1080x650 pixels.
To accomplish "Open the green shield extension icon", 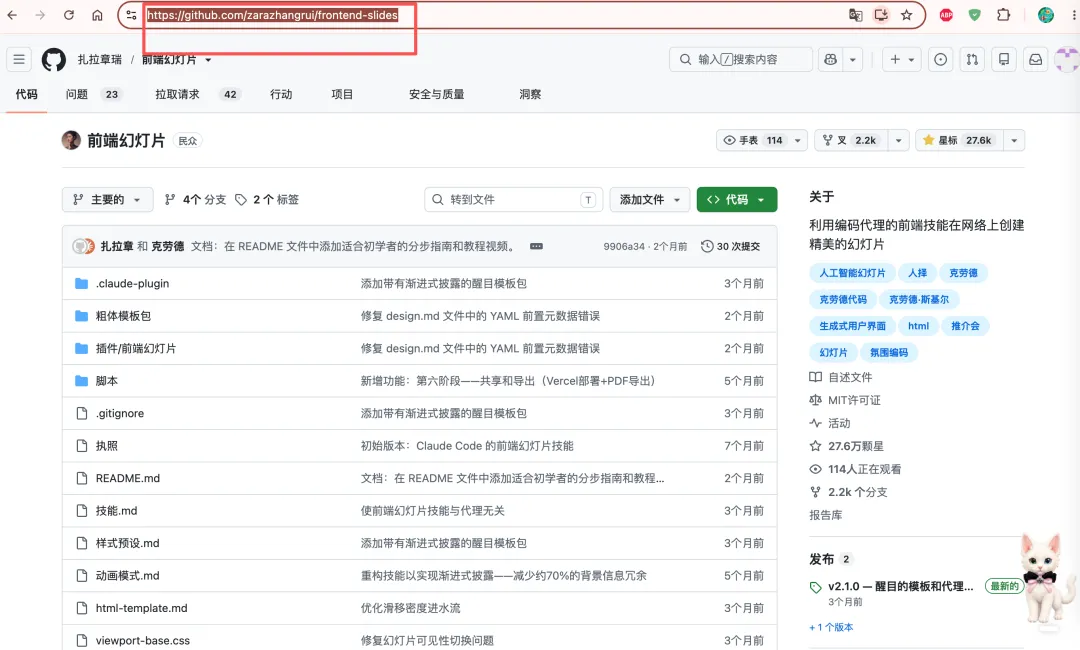I will point(974,14).
